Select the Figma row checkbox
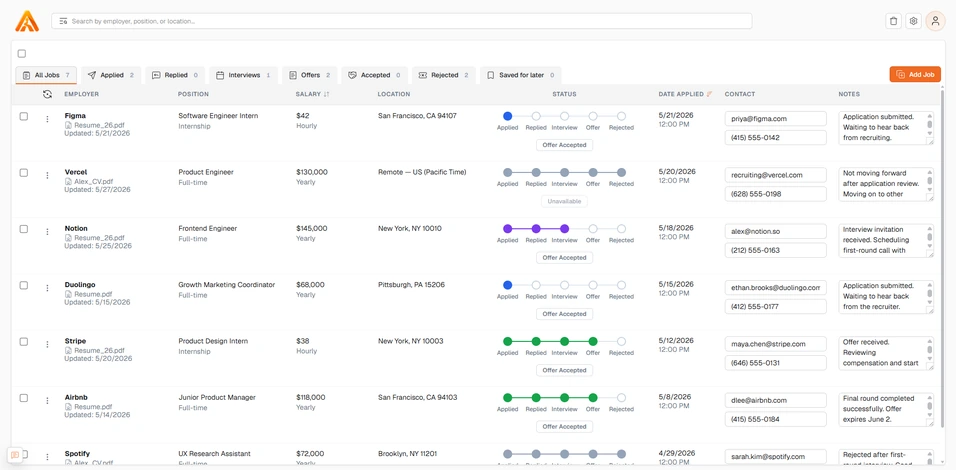 pos(24,116)
